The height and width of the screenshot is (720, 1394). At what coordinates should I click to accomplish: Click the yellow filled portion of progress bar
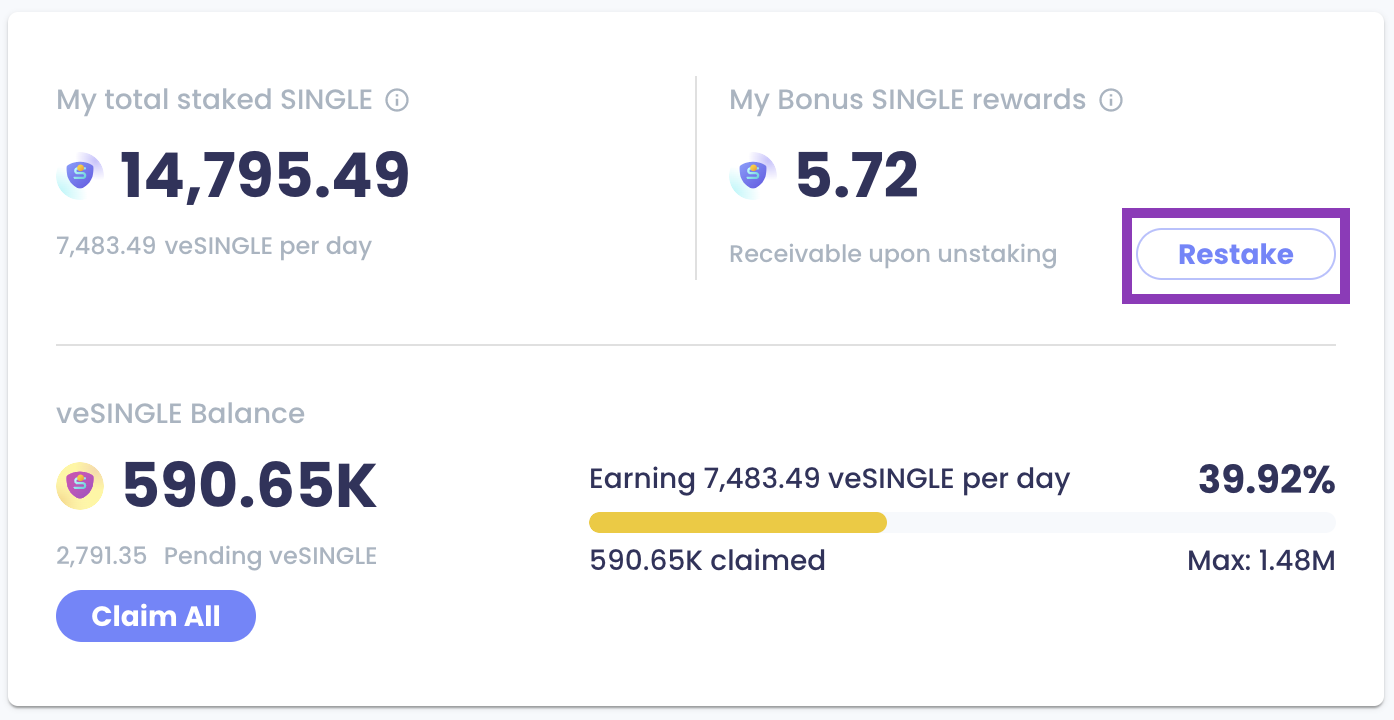point(737,522)
